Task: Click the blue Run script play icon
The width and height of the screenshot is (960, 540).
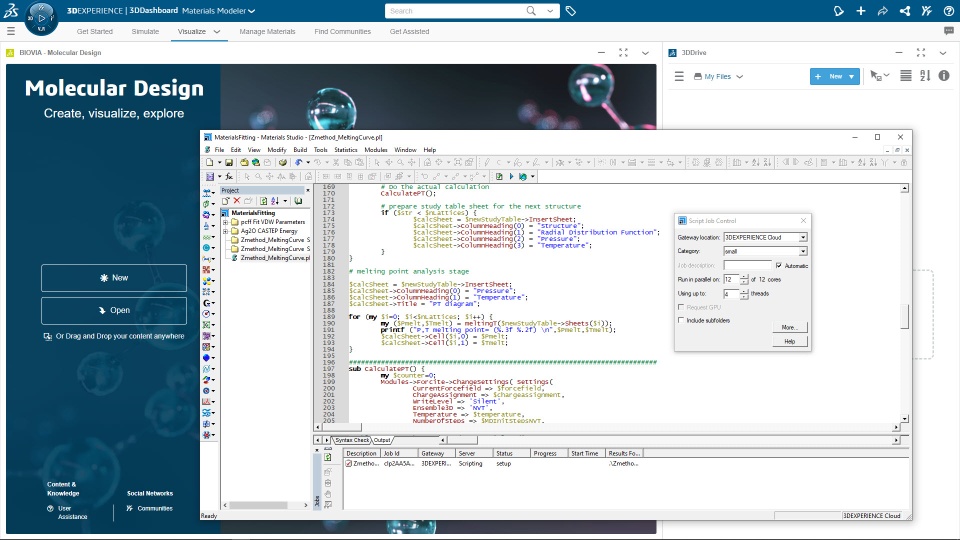Action: (512, 176)
